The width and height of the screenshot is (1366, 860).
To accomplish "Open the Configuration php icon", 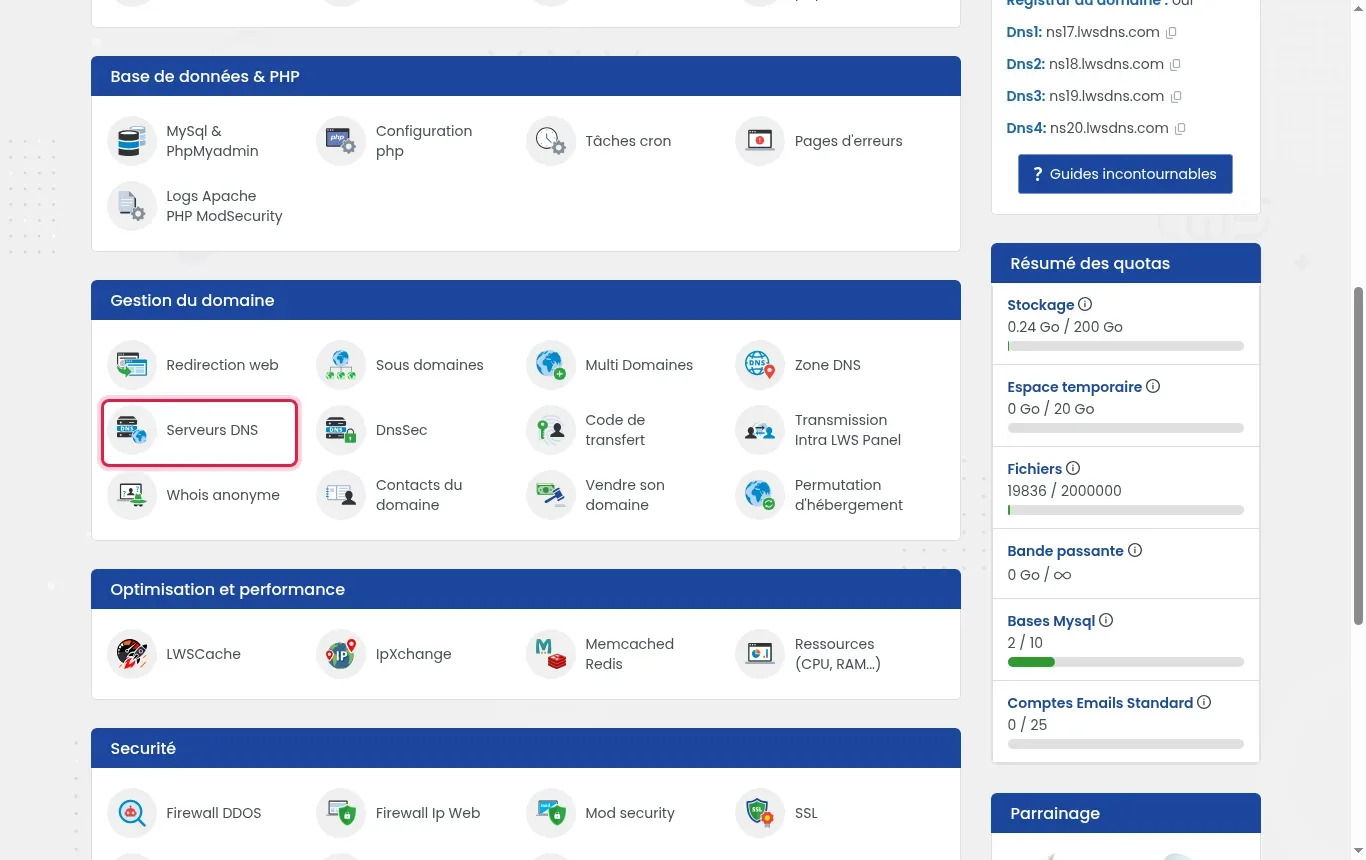I will [341, 141].
